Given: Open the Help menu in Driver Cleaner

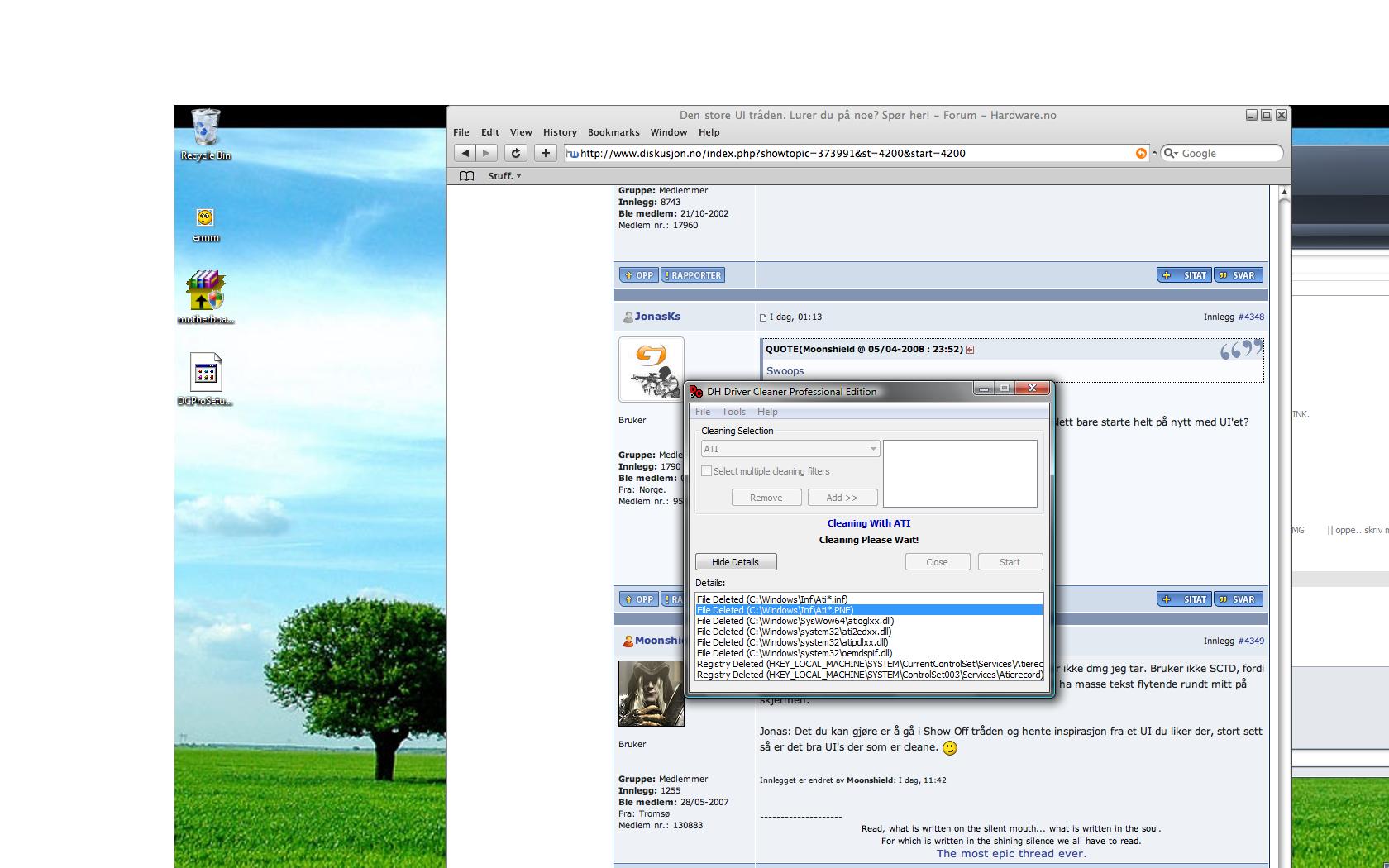Looking at the screenshot, I should pos(767,412).
